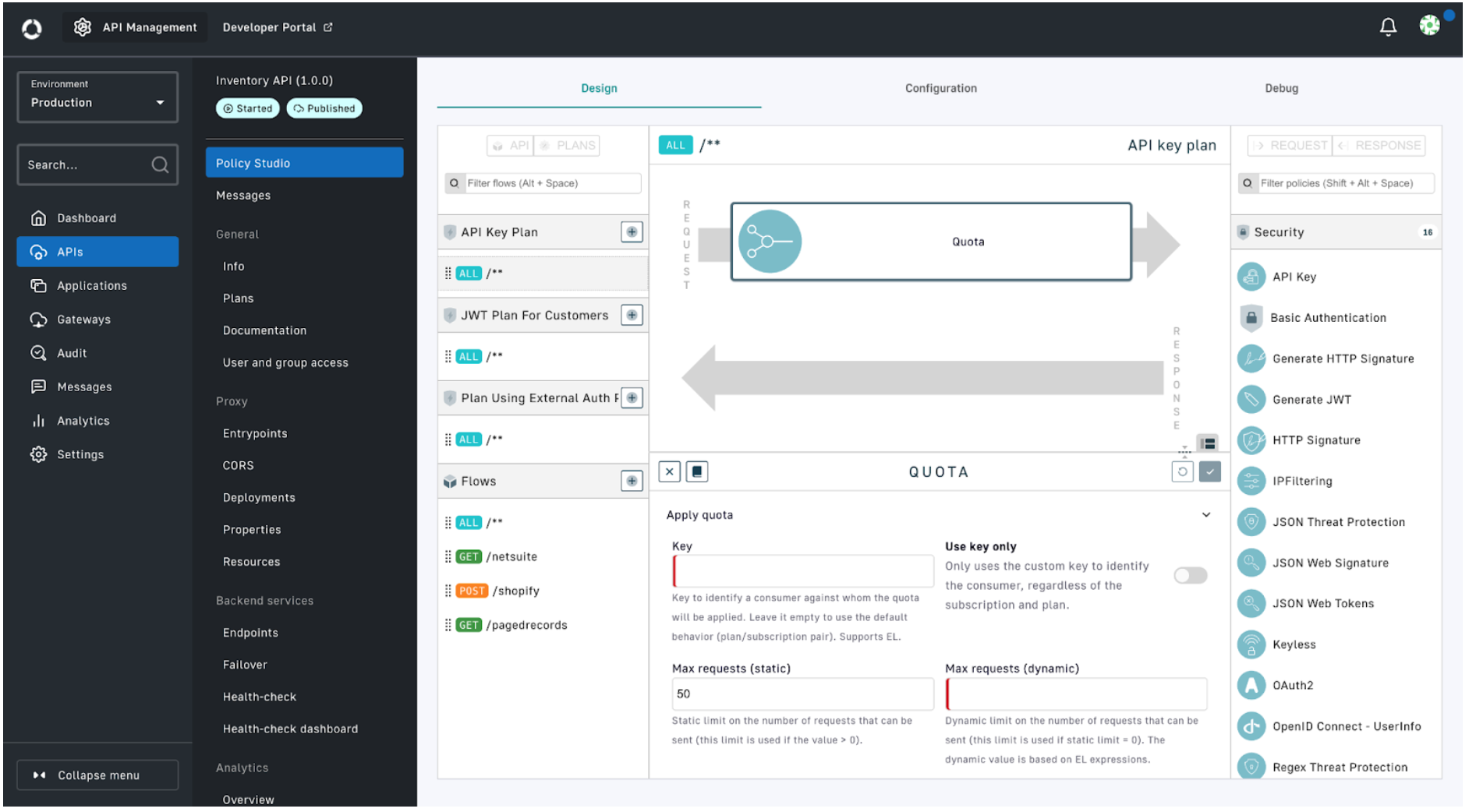Viewport: 1469px width, 812px height.
Task: Select the OAuth2 policy icon
Action: 1251,685
